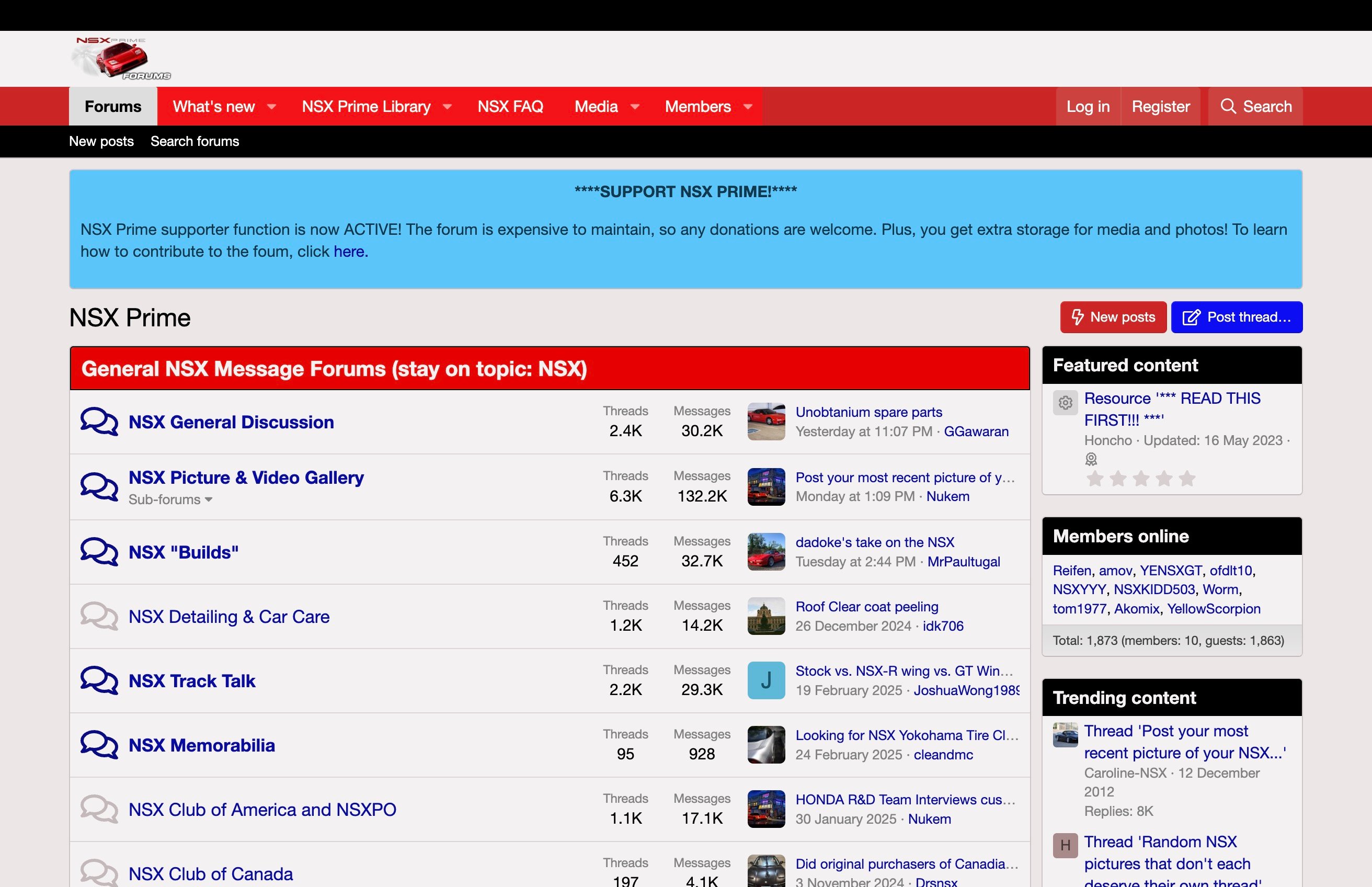Open JoshuaWong1989 profile link
1372x887 pixels.
966,690
